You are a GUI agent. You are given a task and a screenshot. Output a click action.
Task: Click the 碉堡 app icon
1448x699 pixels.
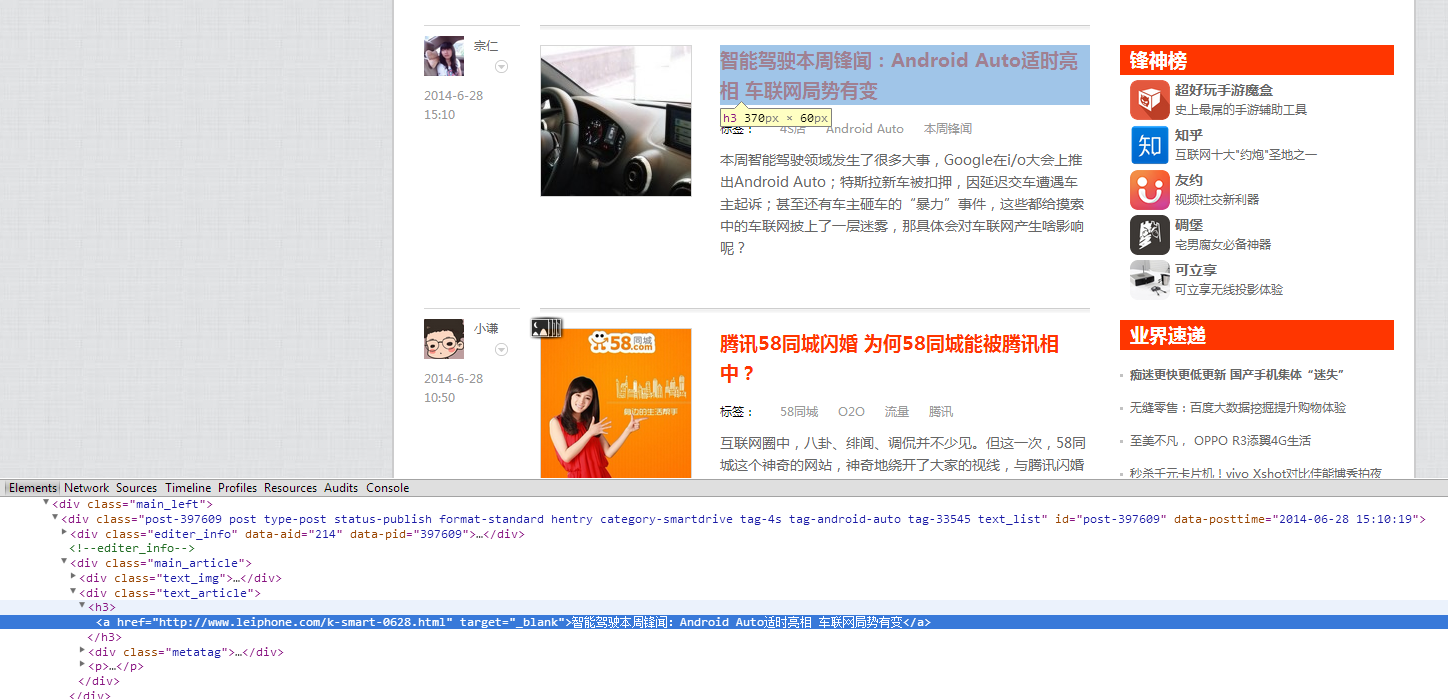[1149, 235]
